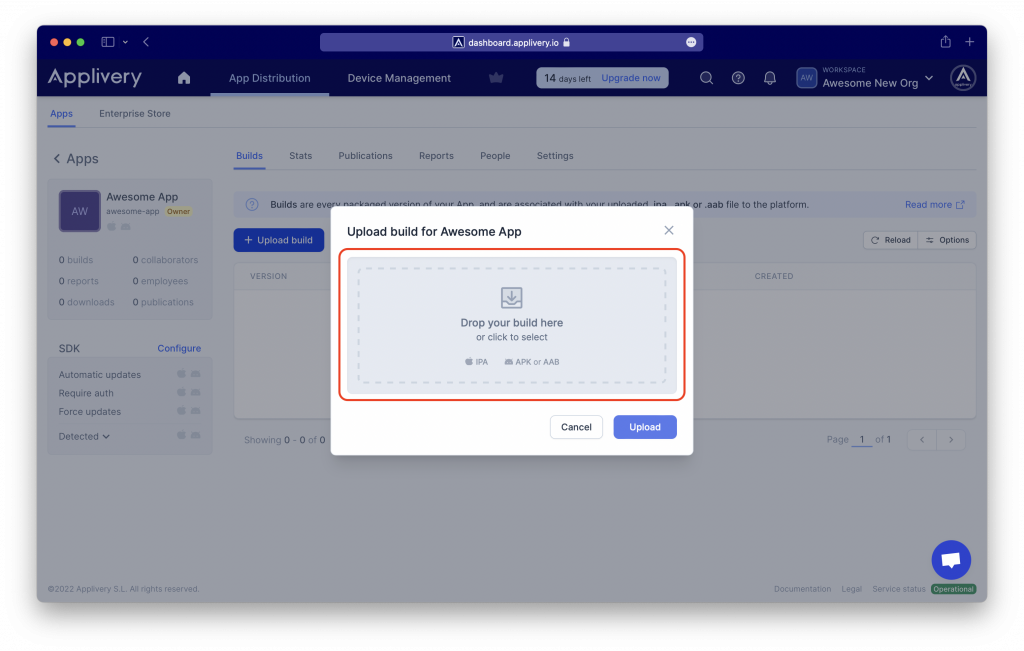Open the Publications tab
The image size is (1024, 651).
pos(365,156)
